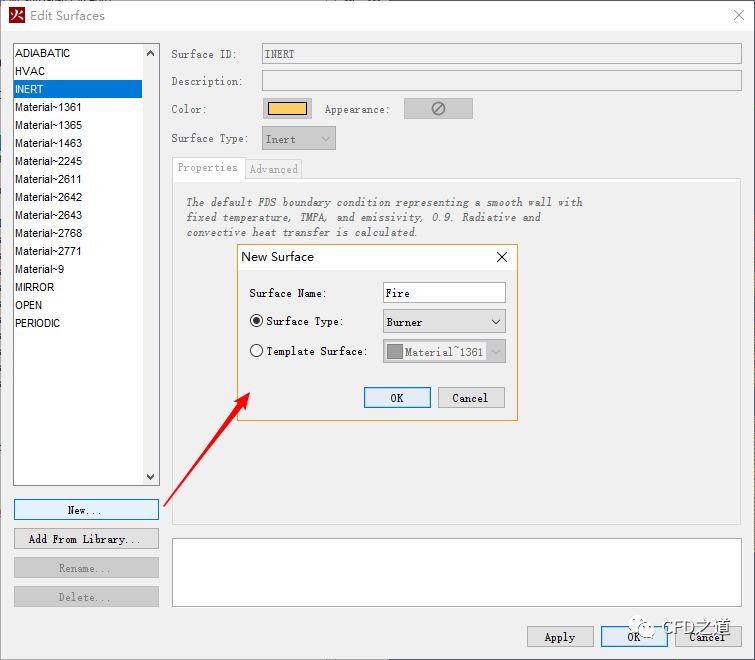Select Material~2245 in the surface list

point(48,161)
